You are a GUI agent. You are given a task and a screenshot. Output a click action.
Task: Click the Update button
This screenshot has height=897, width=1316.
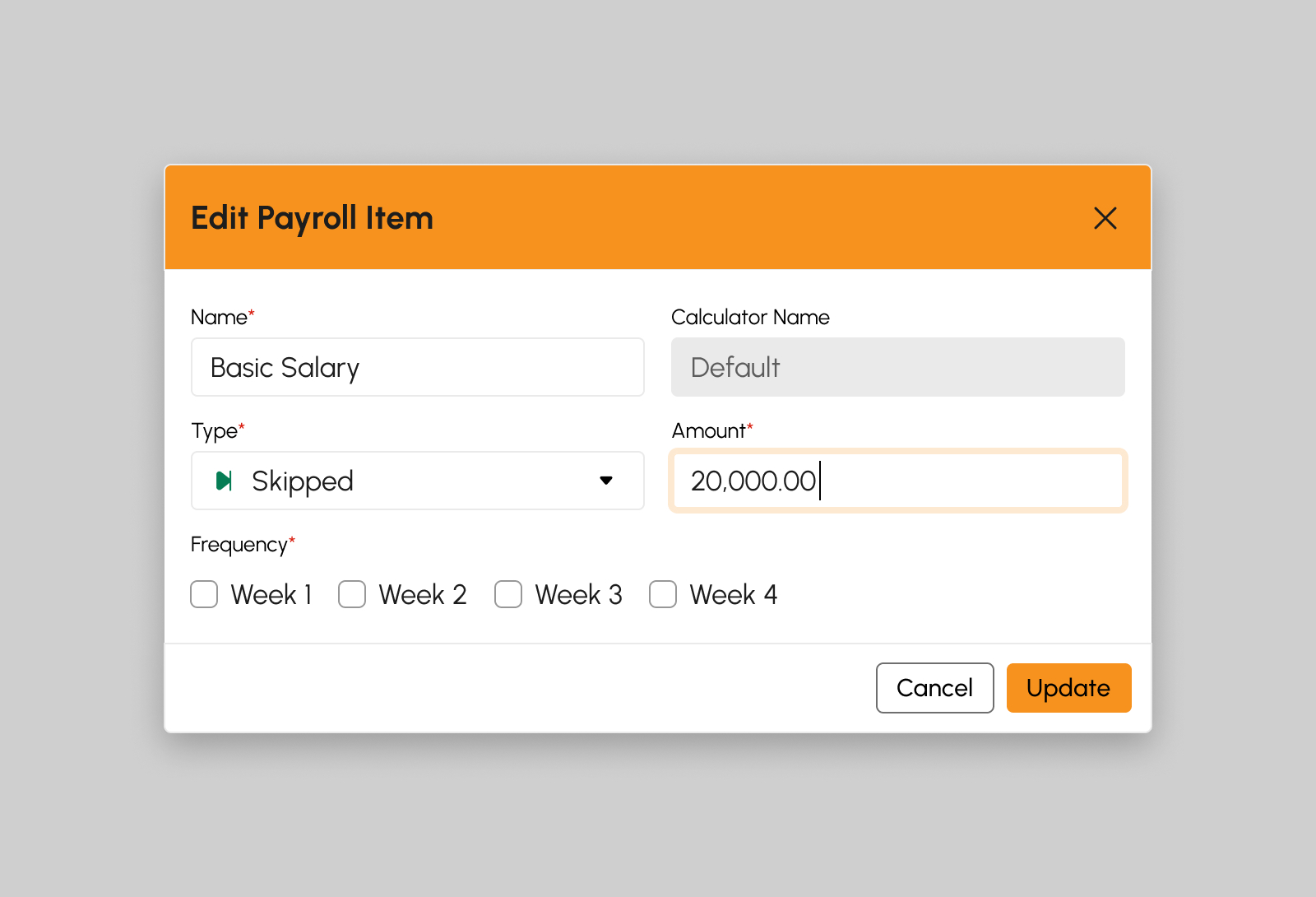click(x=1069, y=688)
